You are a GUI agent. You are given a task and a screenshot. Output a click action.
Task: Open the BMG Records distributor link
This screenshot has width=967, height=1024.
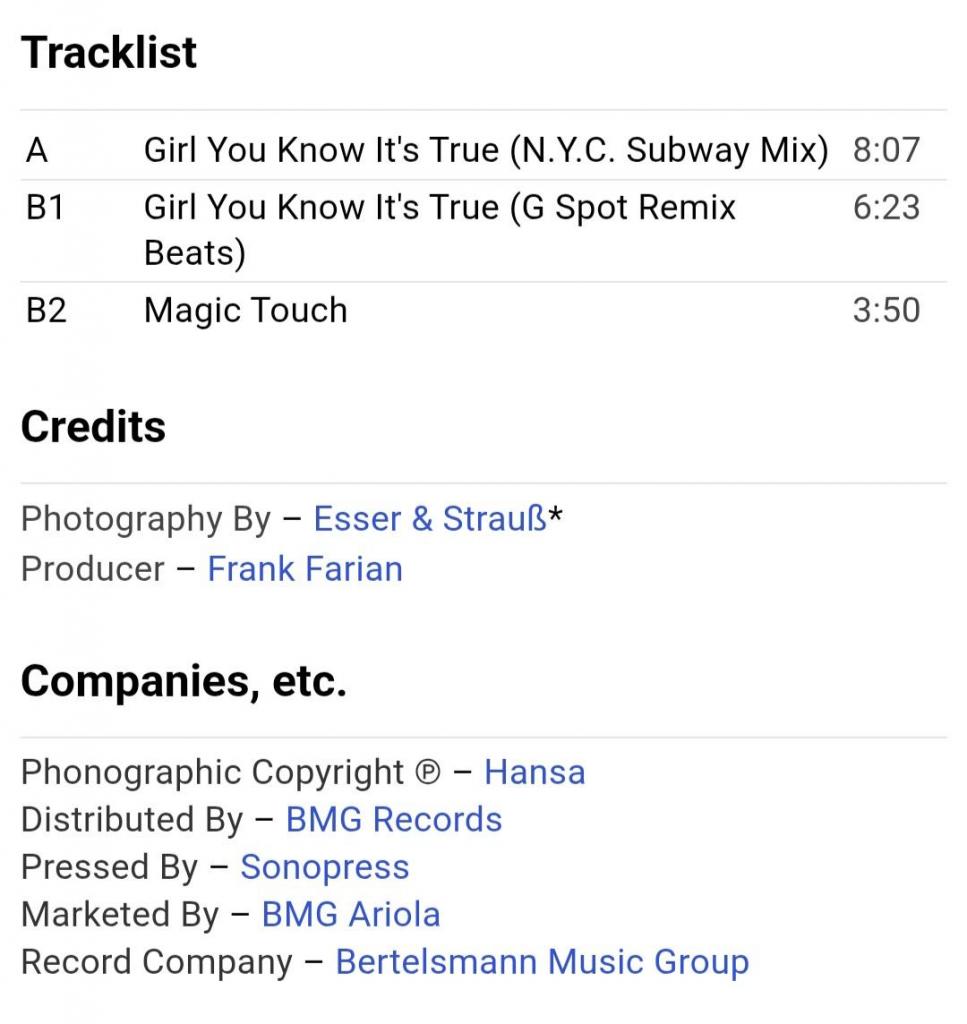point(394,820)
